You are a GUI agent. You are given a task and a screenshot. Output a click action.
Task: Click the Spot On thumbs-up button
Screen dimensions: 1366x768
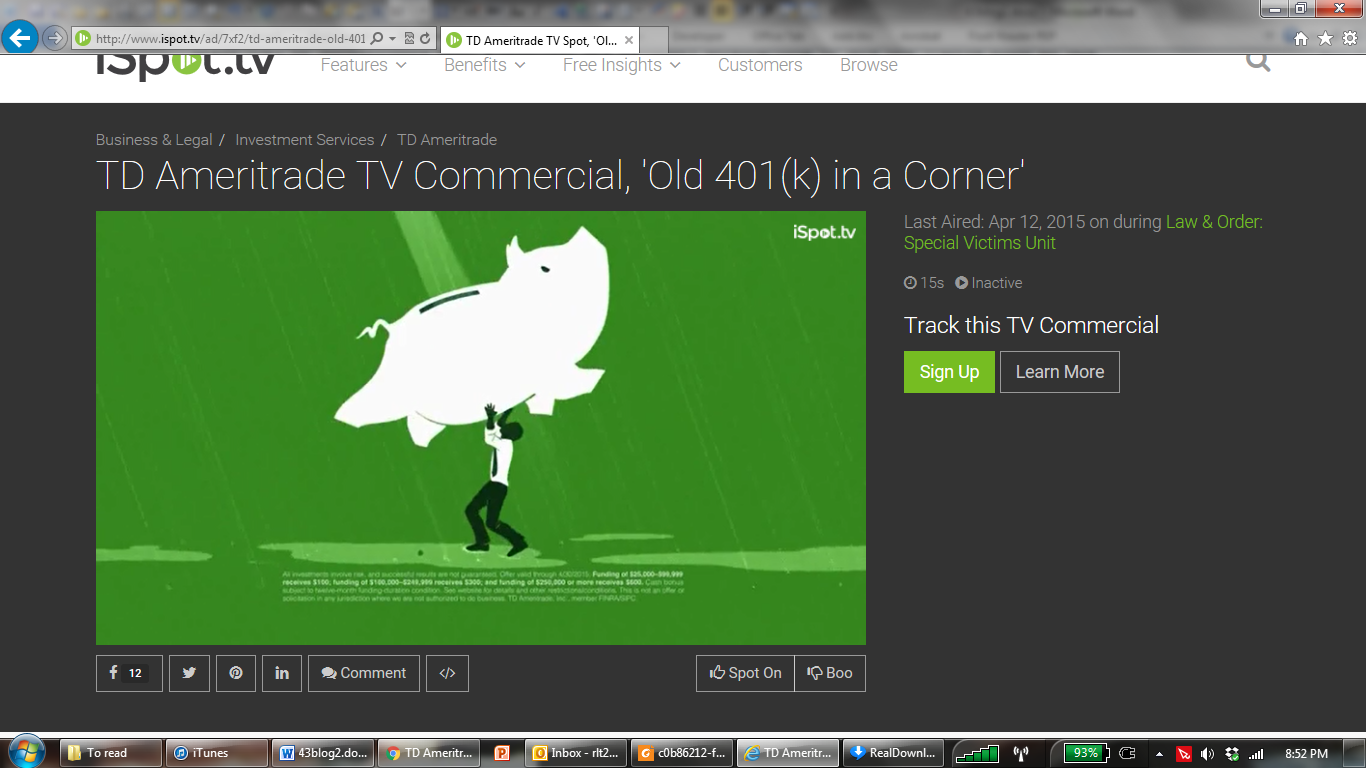coord(745,673)
